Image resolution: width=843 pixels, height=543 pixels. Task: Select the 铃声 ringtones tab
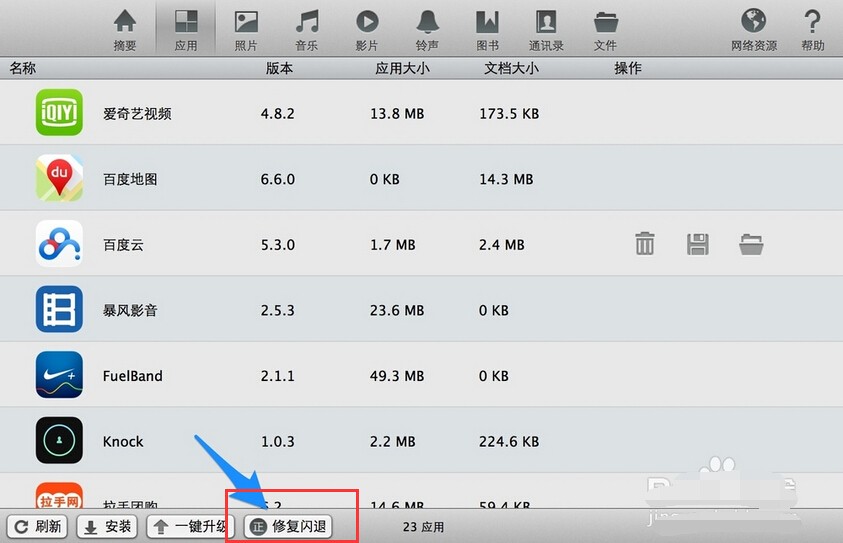[427, 30]
